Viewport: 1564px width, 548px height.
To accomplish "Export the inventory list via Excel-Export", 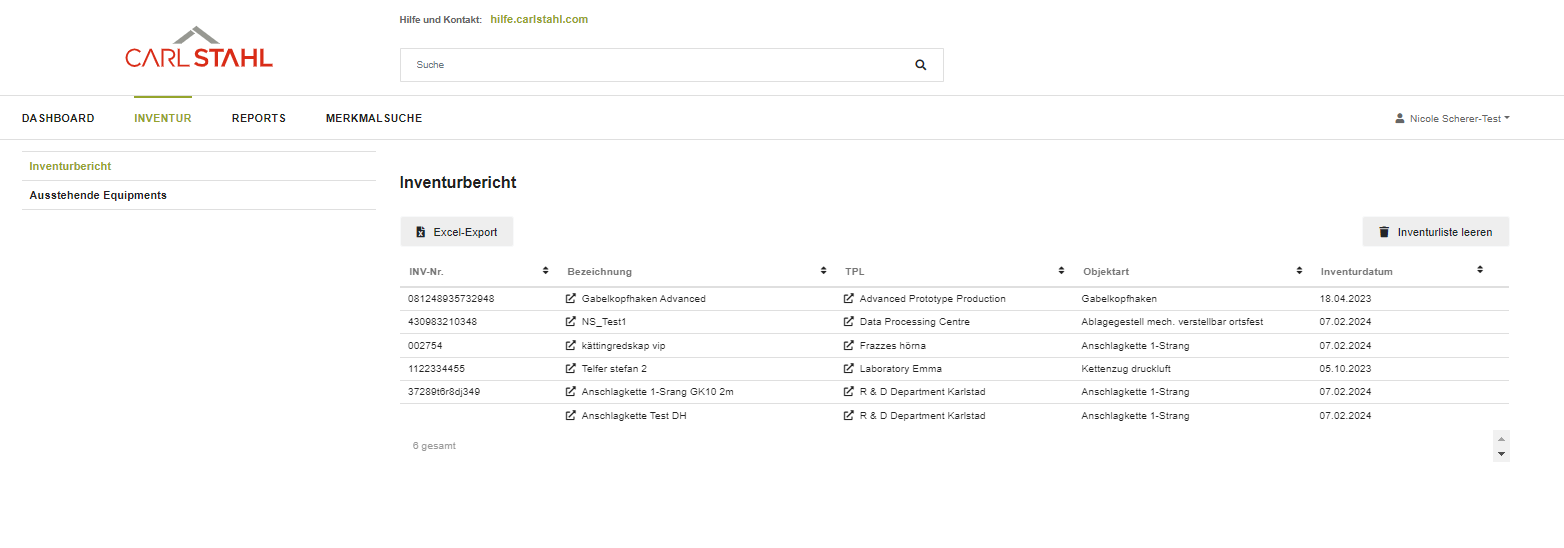I will coord(457,232).
